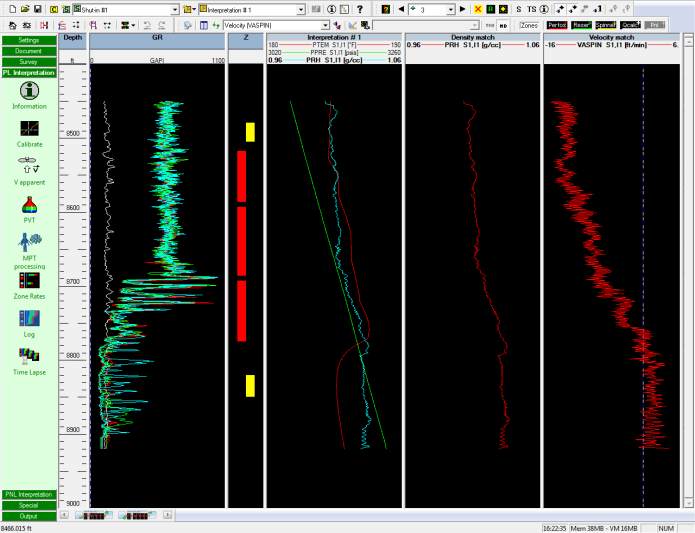Image resolution: width=695 pixels, height=533 pixels.
Task: Click the vertical scrollbar up arrow
Action: 688,41
